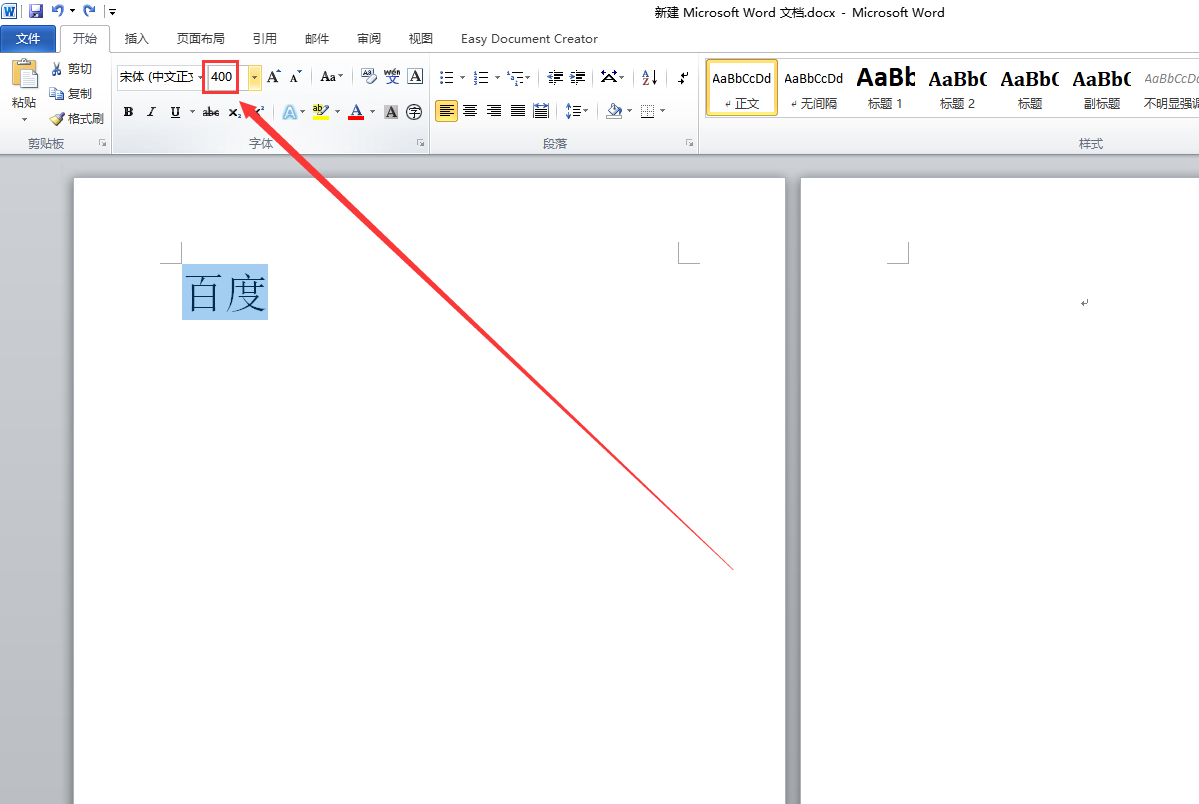Image resolution: width=1199 pixels, height=804 pixels.
Task: Click the Subscript button
Action: (235, 112)
